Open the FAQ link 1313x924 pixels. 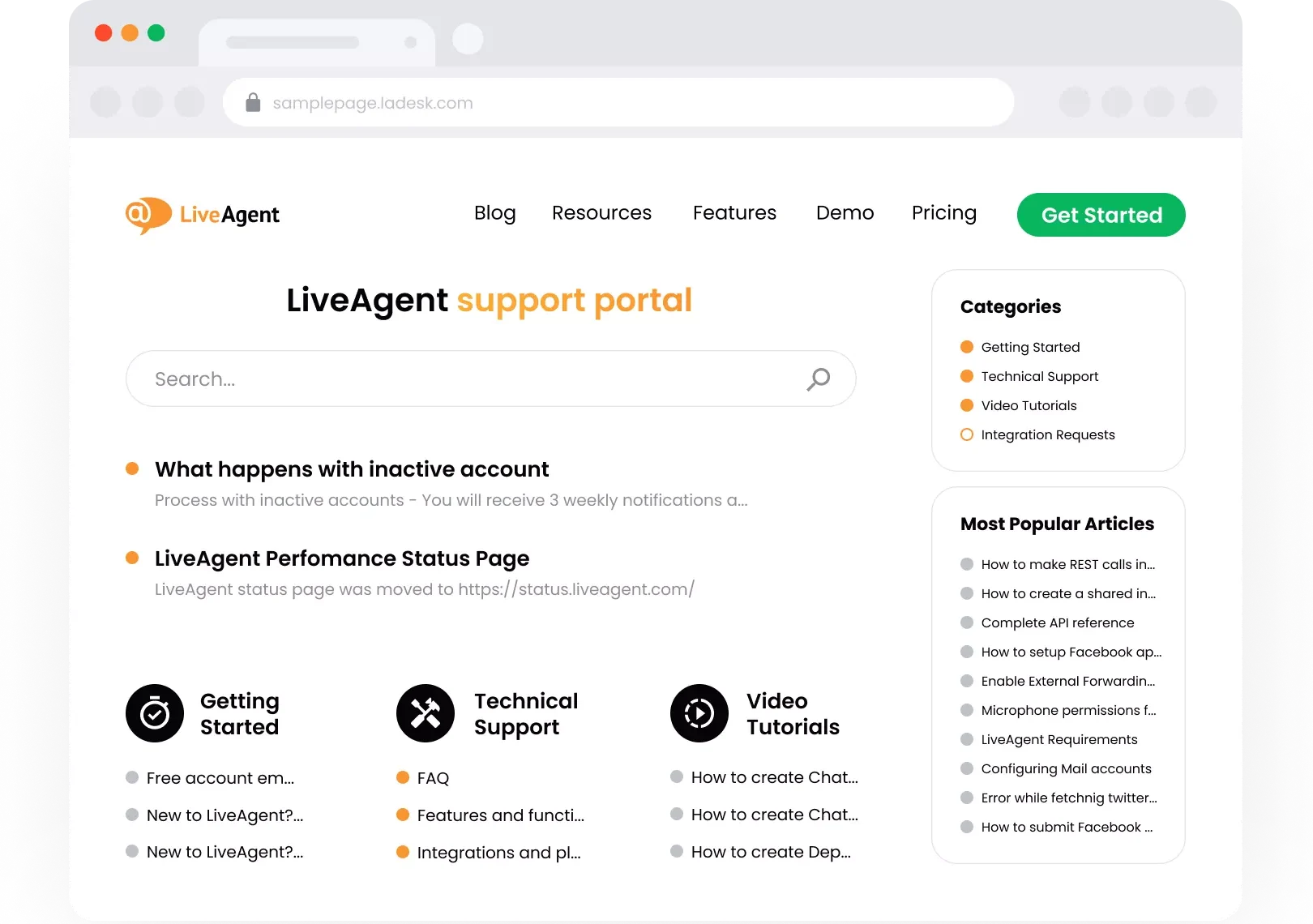coord(433,778)
